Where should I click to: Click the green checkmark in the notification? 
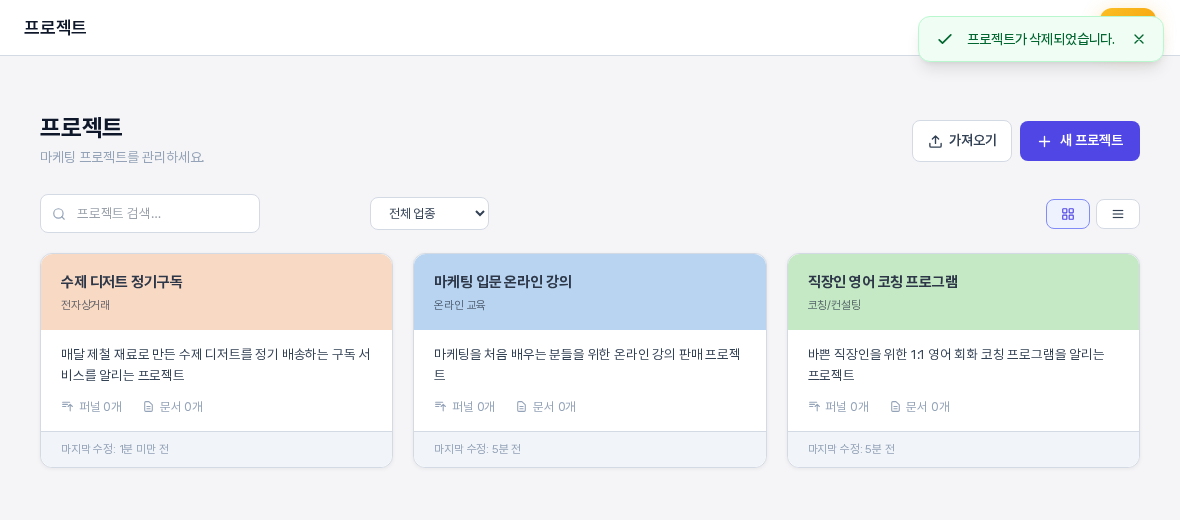[x=944, y=39]
